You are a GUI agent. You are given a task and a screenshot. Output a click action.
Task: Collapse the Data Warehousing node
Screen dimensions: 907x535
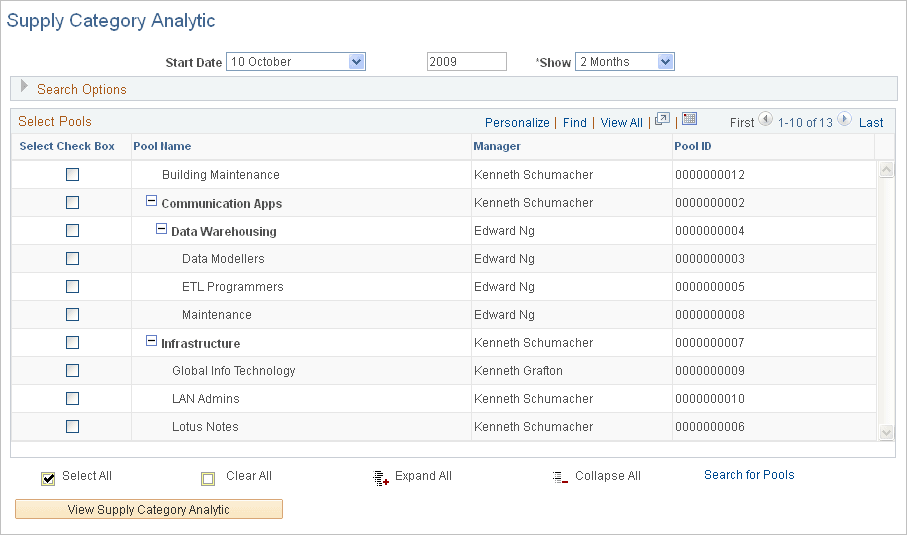(x=161, y=229)
